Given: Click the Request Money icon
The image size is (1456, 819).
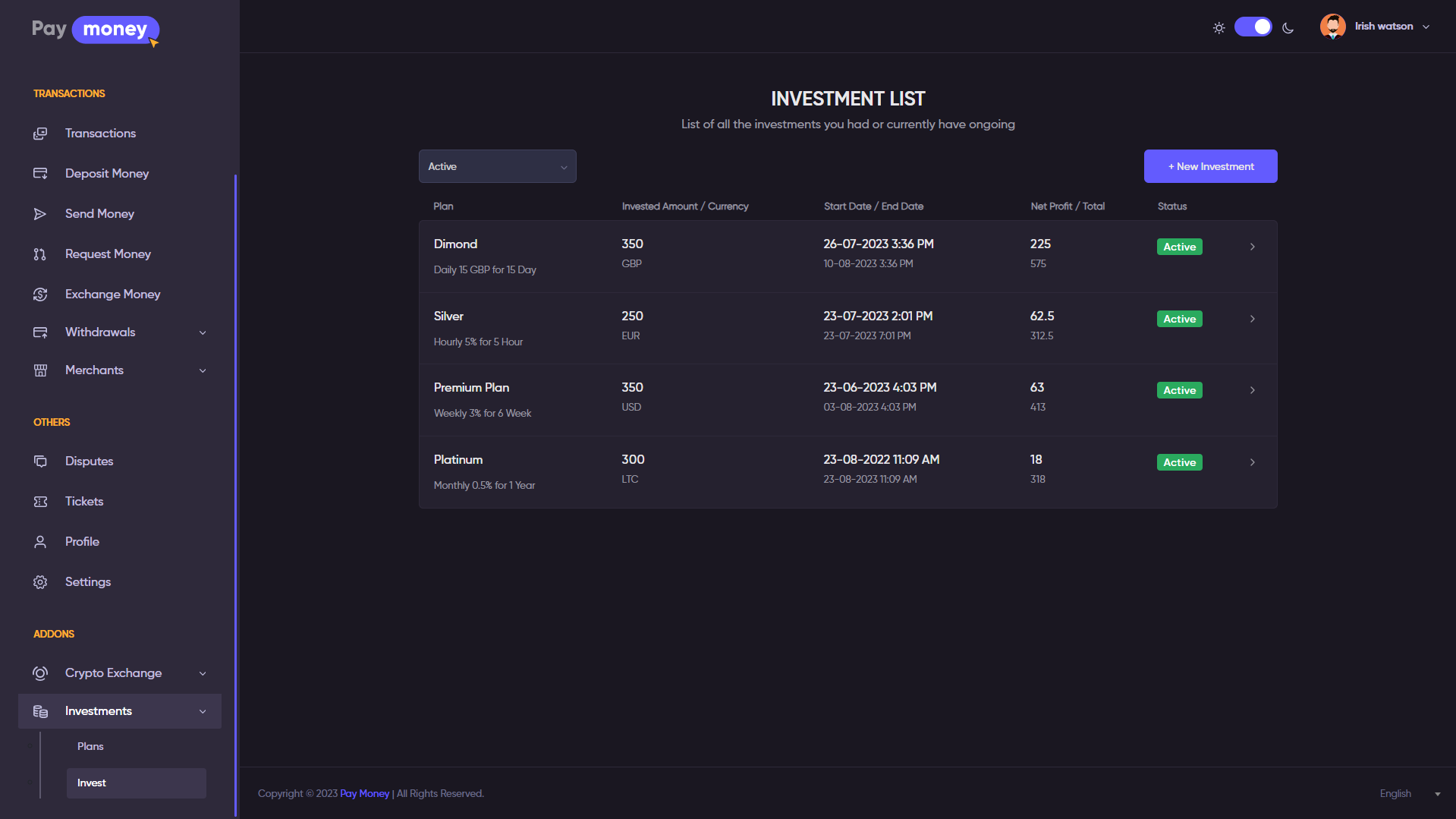Looking at the screenshot, I should point(40,254).
